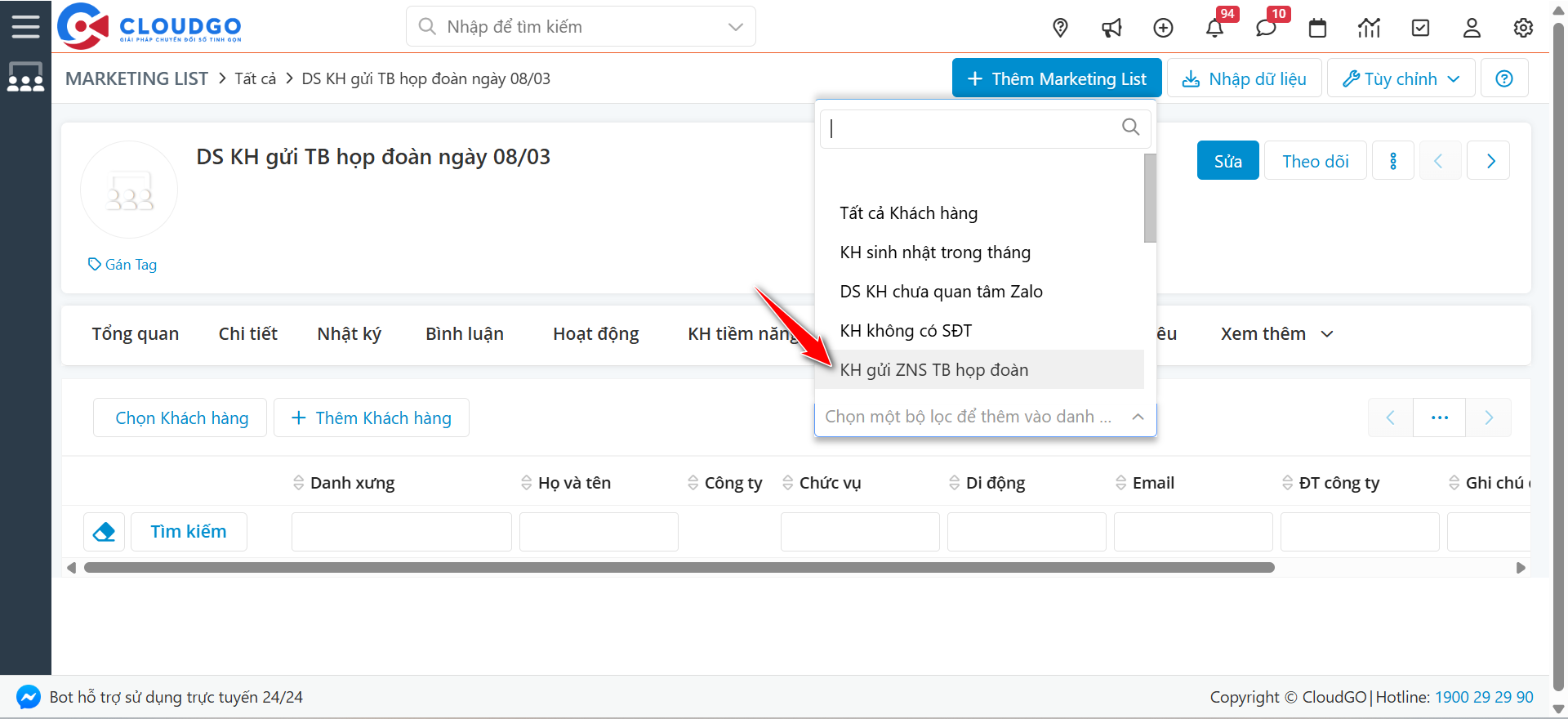The height and width of the screenshot is (719, 1568).
Task: Go to previous record with left arrow near Sửa
Action: point(1440,161)
